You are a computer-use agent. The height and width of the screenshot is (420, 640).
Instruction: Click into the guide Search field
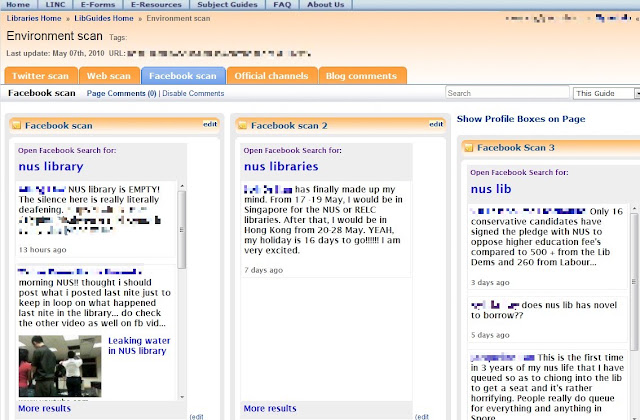pyautogui.click(x=507, y=93)
